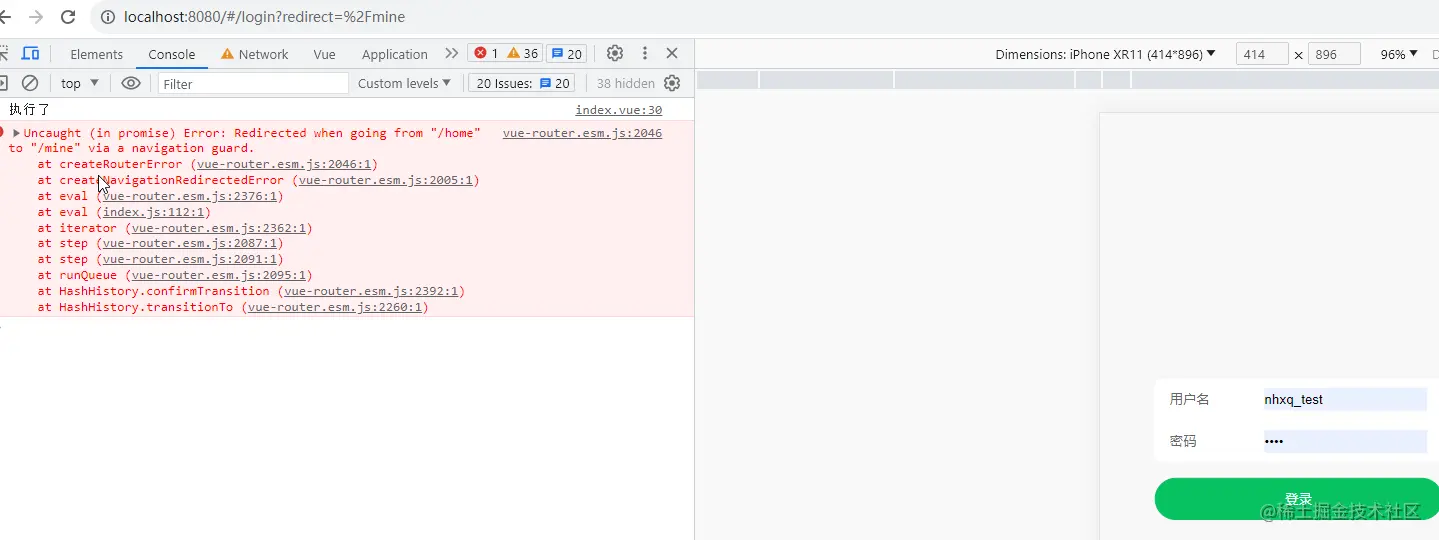Switch to the Console tab
The image size is (1439, 540).
172,54
